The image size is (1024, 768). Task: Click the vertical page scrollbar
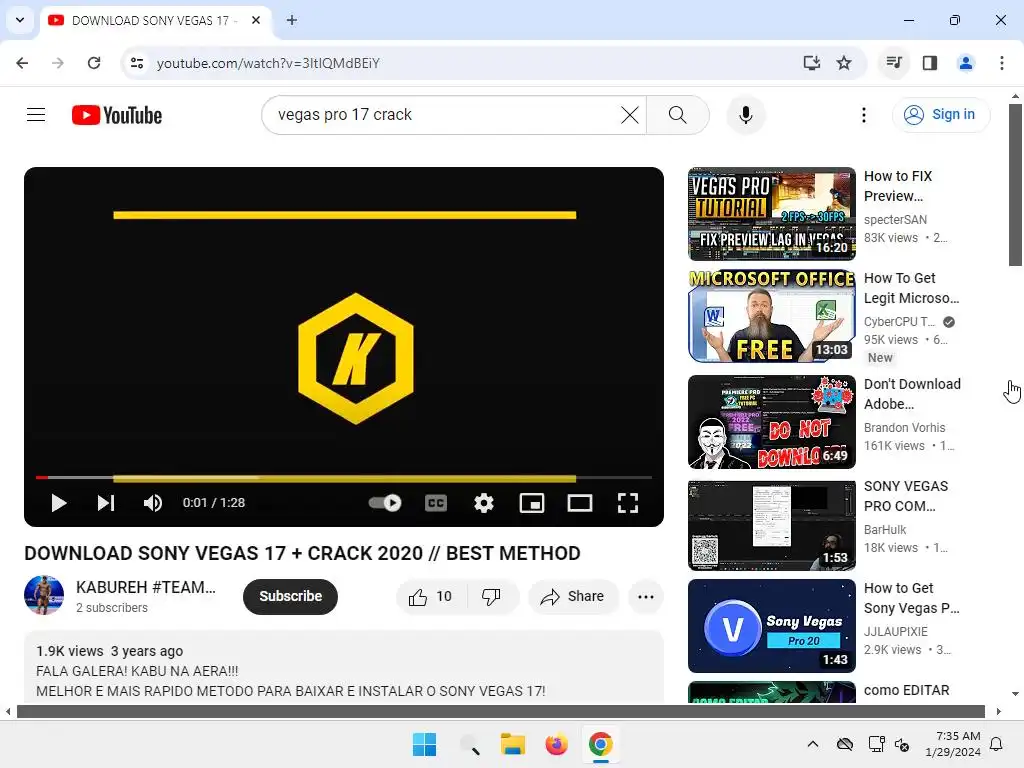(x=1015, y=185)
